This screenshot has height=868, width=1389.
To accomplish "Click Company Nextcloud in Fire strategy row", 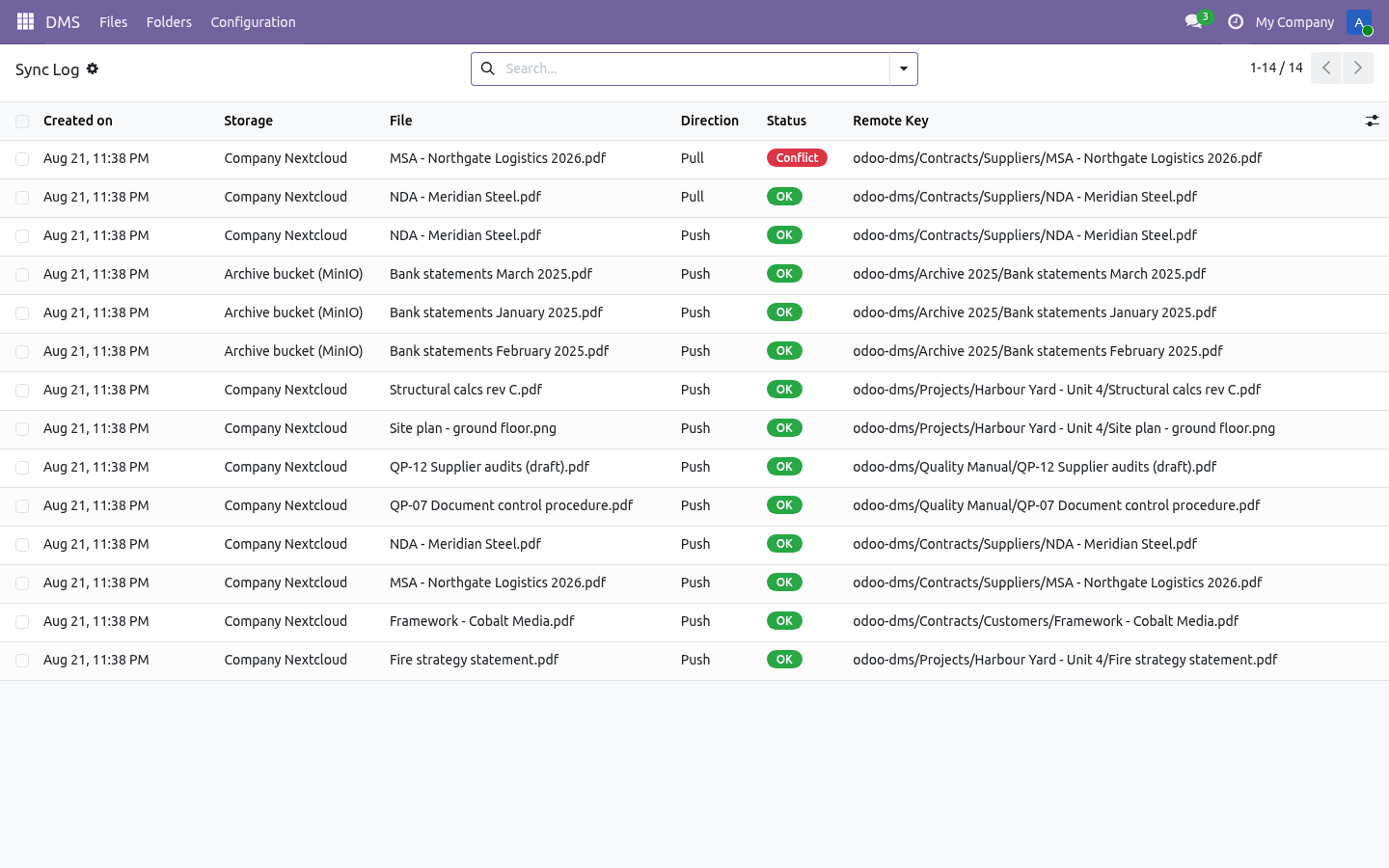I will tap(286, 660).
